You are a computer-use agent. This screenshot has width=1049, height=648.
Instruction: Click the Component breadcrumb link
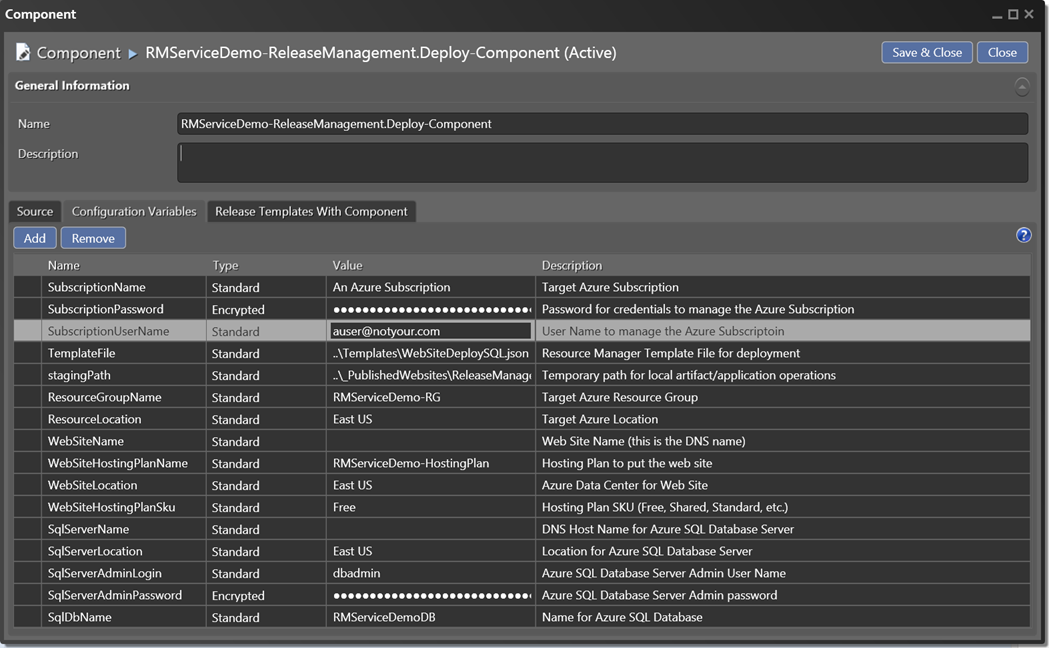(x=78, y=53)
